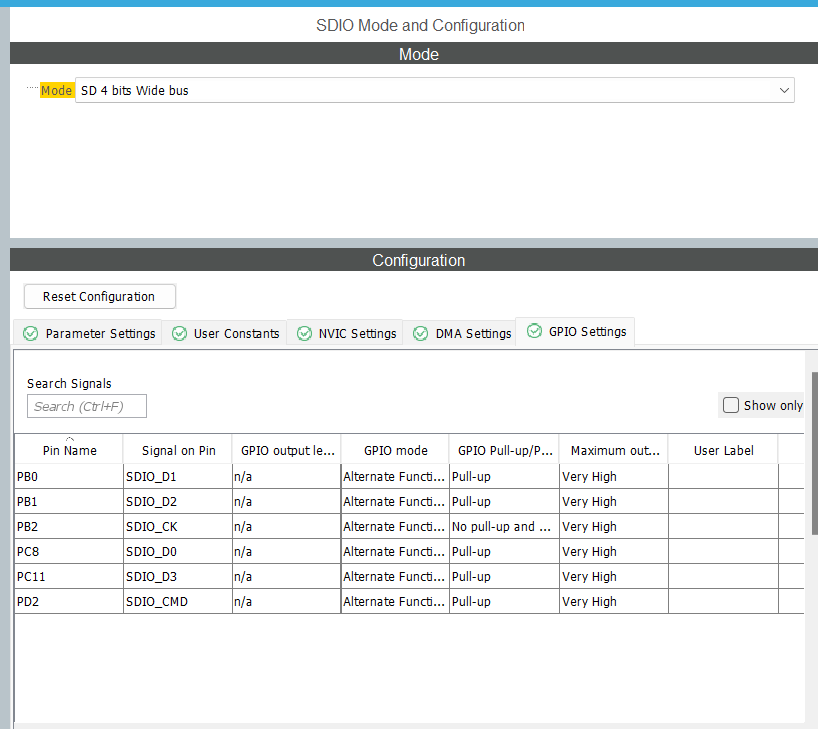818x729 pixels.
Task: Click the Search Signals input field
Action: pos(87,406)
